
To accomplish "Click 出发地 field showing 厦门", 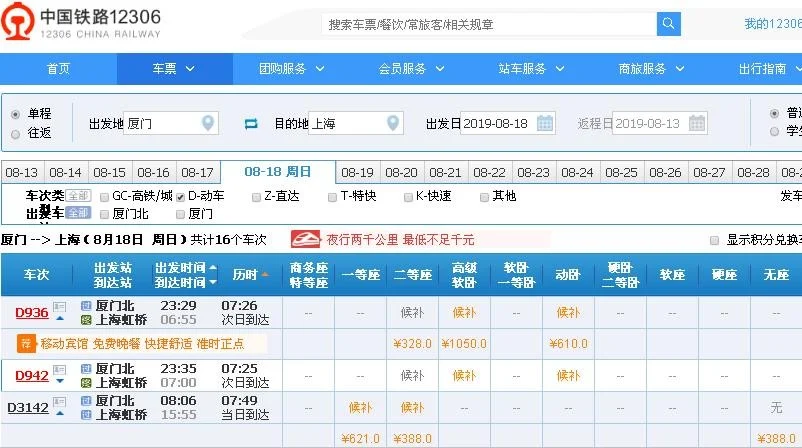I will pos(171,123).
